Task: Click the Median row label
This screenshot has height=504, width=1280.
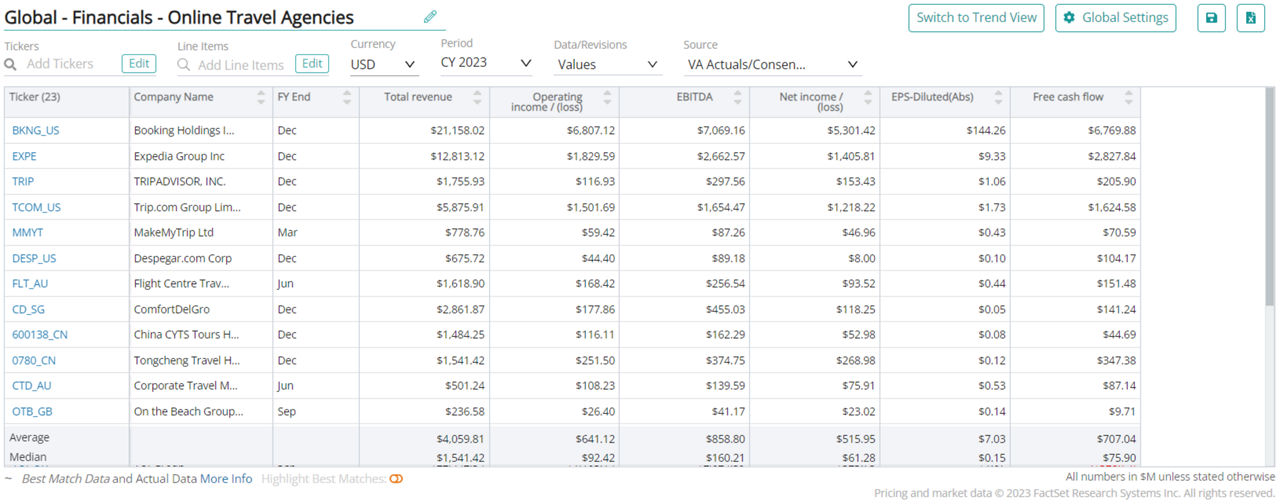Action: [28, 458]
